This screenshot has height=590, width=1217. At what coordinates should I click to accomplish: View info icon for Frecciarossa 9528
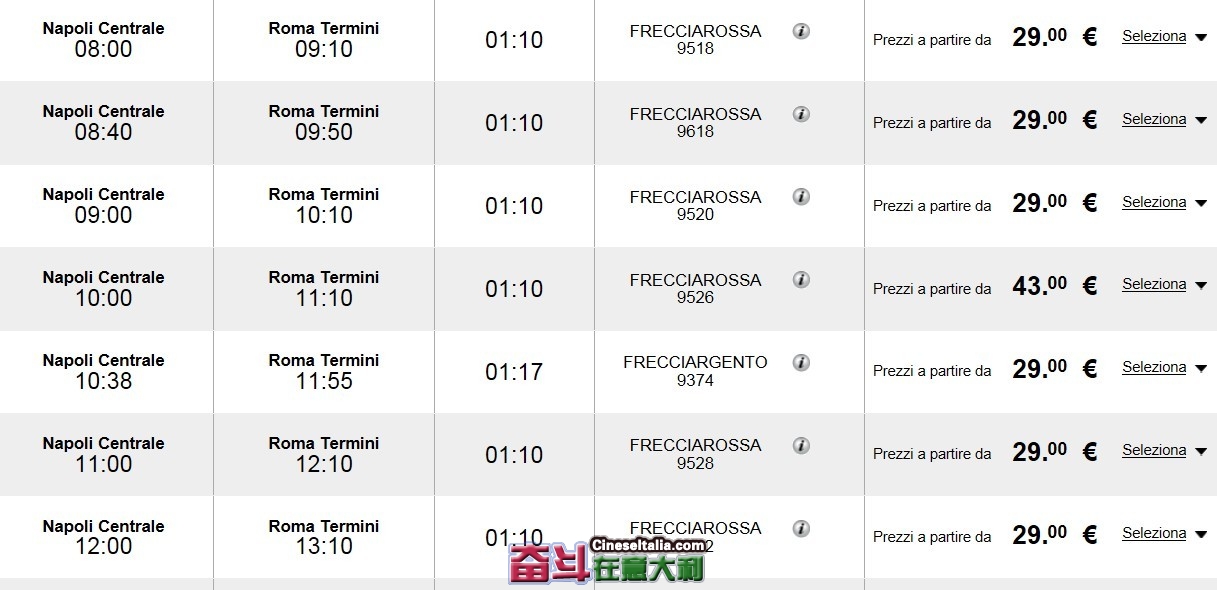point(801,445)
